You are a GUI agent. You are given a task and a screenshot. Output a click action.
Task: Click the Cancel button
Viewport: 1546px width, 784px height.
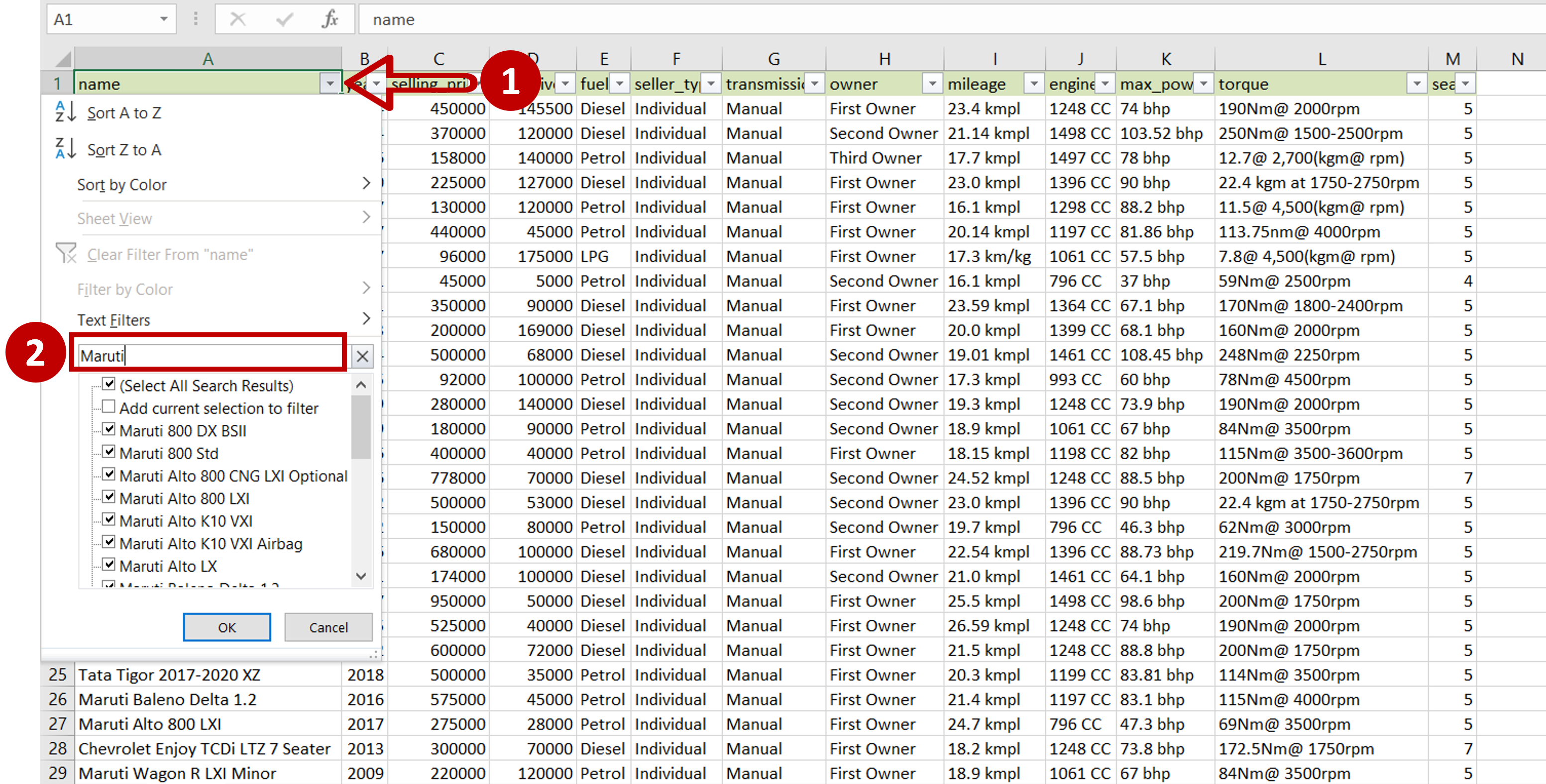point(329,627)
